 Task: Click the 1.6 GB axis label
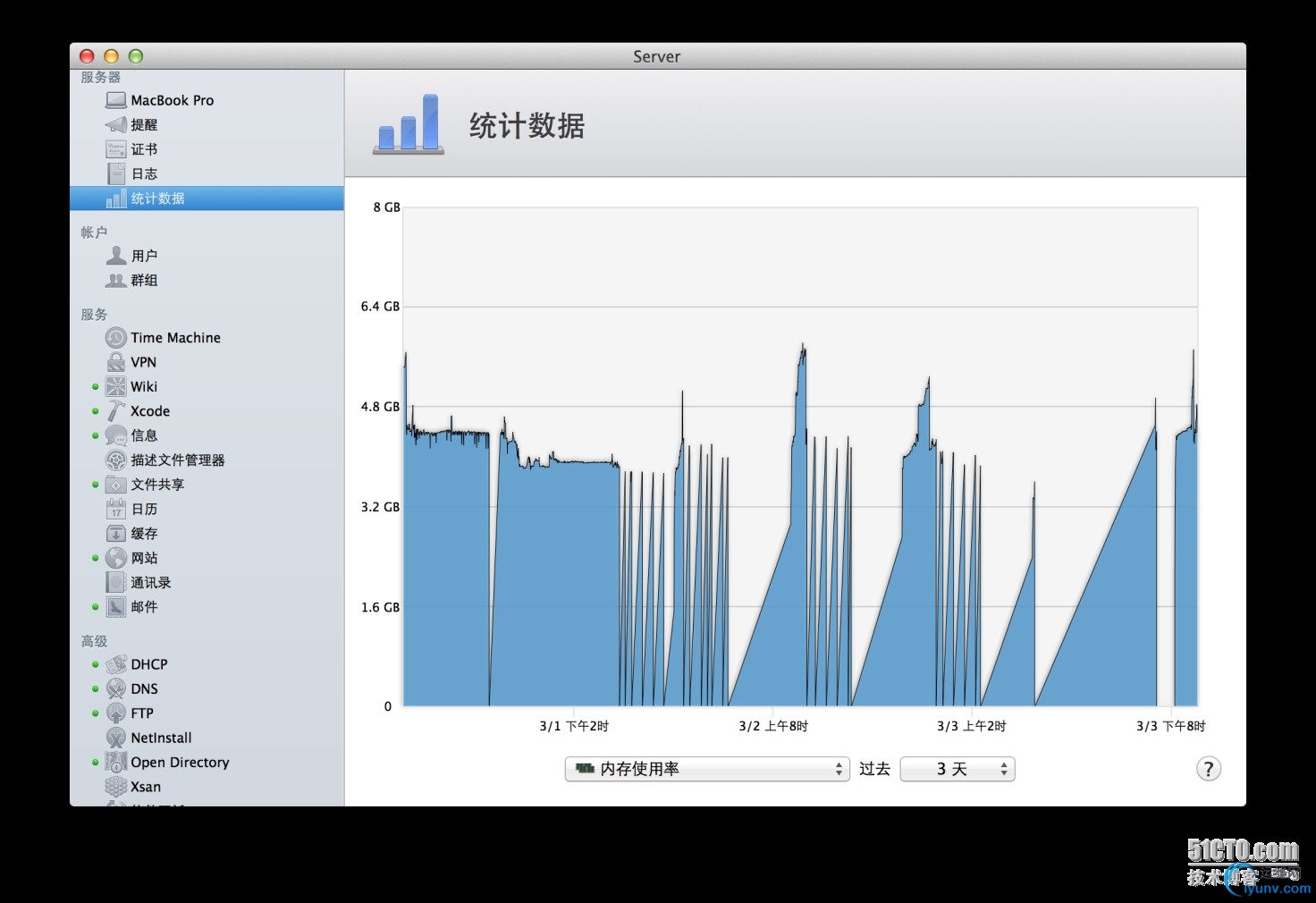coord(380,607)
